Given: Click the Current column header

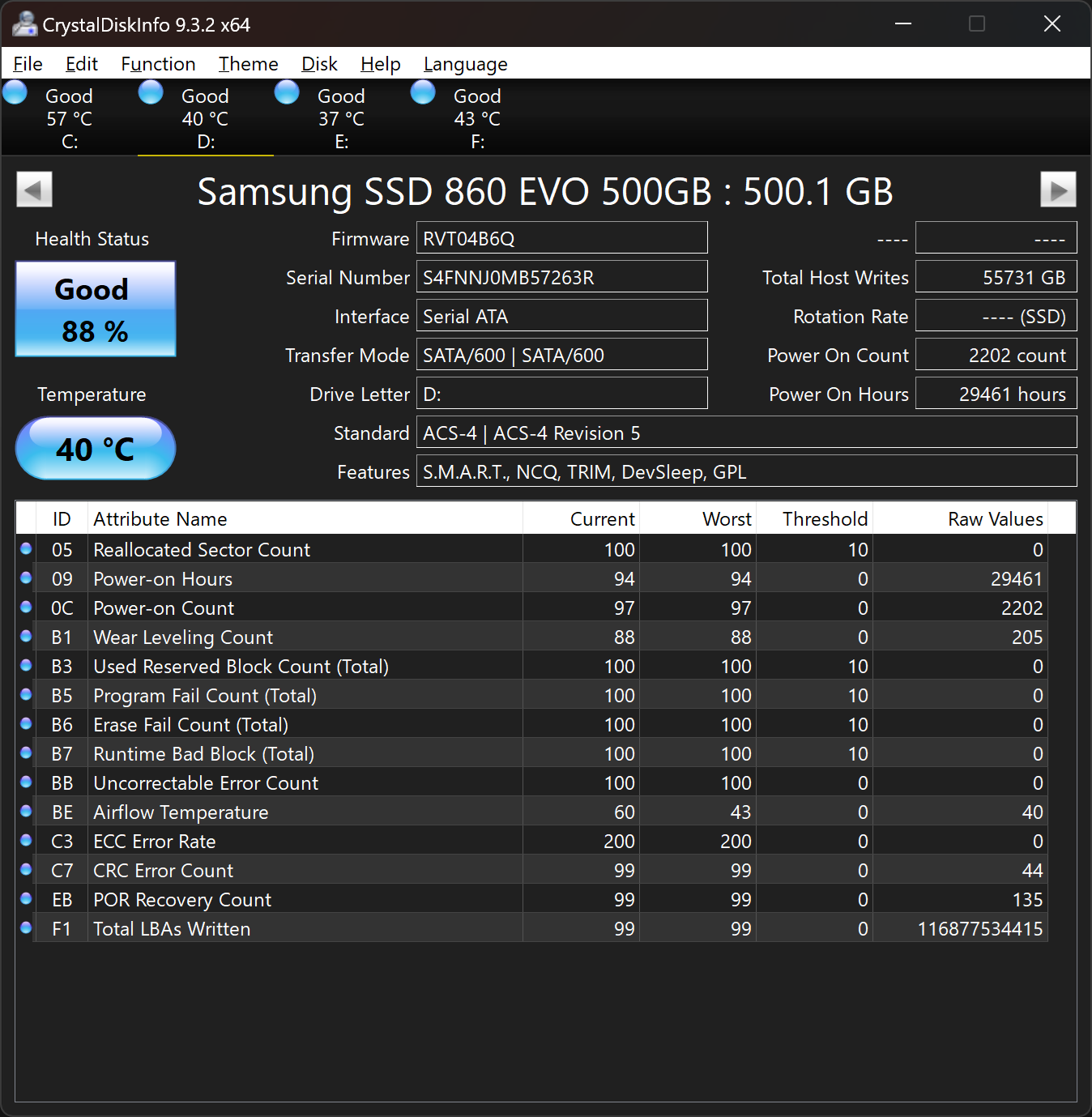Looking at the screenshot, I should (x=582, y=518).
